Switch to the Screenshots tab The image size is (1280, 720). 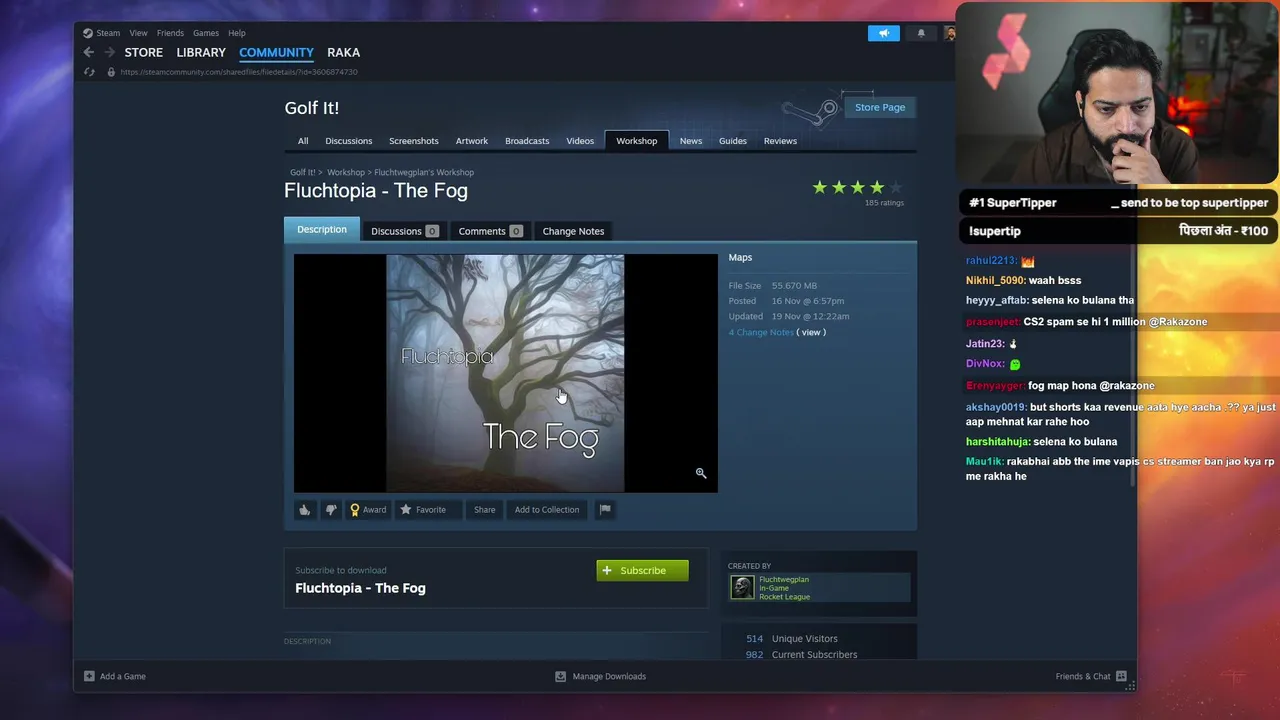click(x=414, y=141)
